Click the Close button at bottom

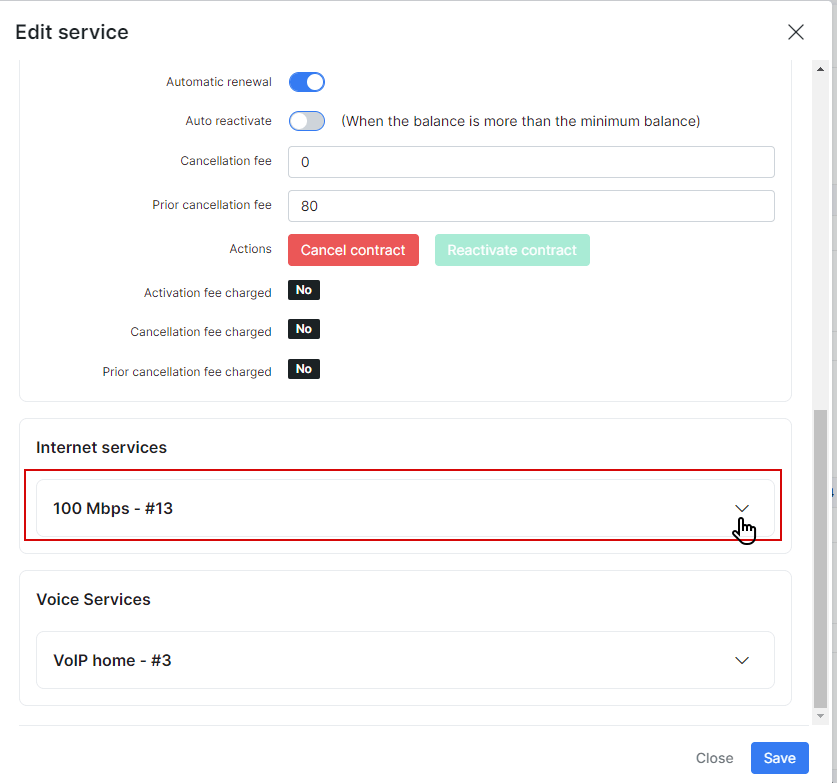(x=714, y=758)
